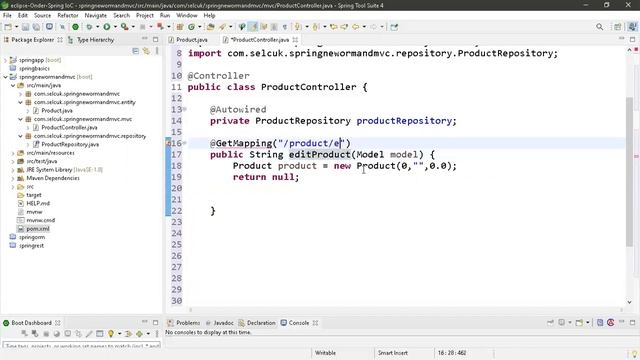Click 'Smart Insert' in the status bar

(x=393, y=353)
